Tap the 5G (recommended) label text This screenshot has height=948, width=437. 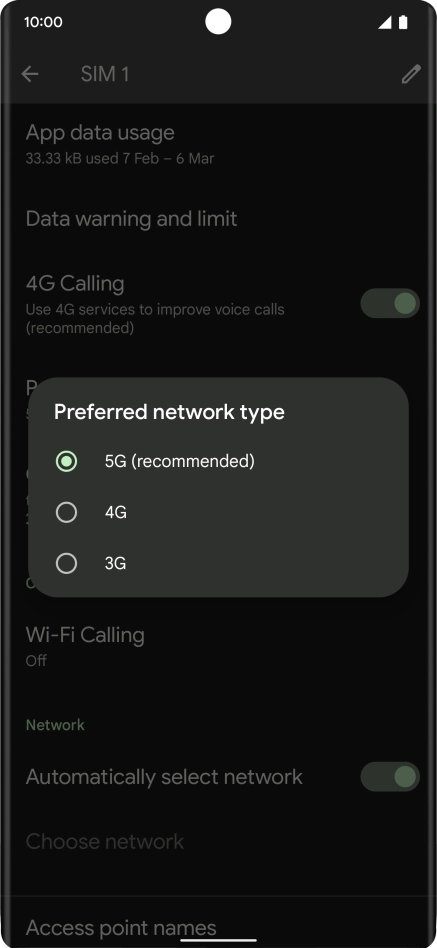pyautogui.click(x=180, y=462)
